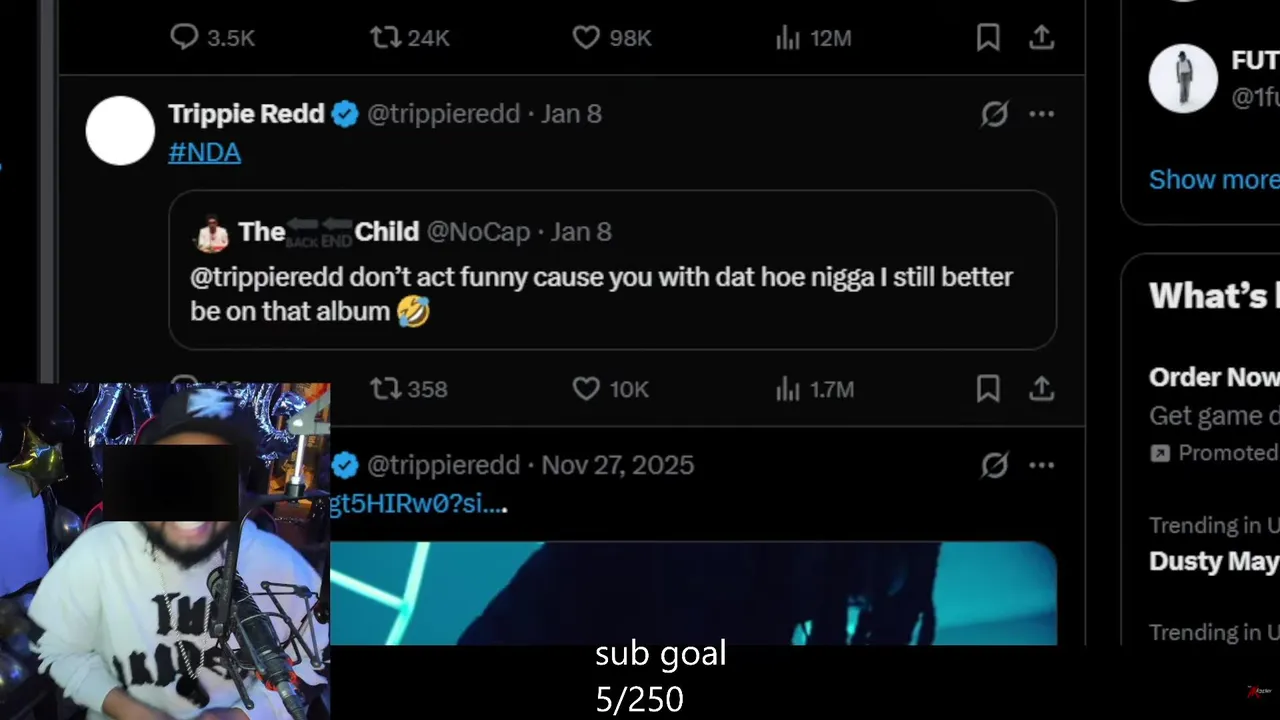Open Trippie Redd's white profile avatar
This screenshot has height=720, width=1280.
120,130
